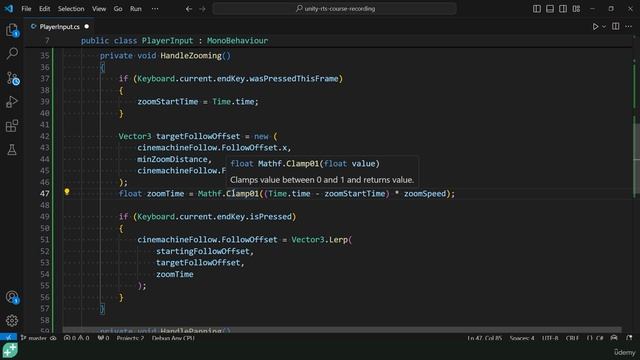The image size is (640, 360).
Task: Click the unsaved dot on PlayerInput.cs tab
Action: pyautogui.click(x=87, y=27)
